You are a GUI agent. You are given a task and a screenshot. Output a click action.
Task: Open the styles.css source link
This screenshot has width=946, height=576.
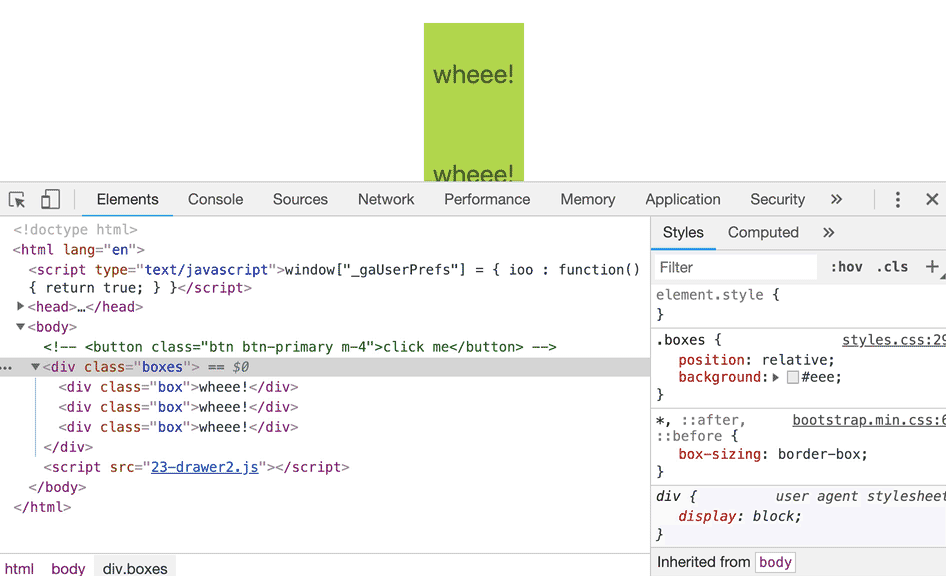892,340
